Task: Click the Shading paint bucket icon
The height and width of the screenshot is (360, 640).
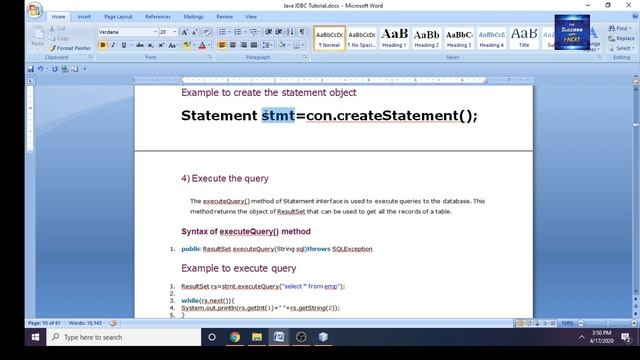Action: point(281,45)
